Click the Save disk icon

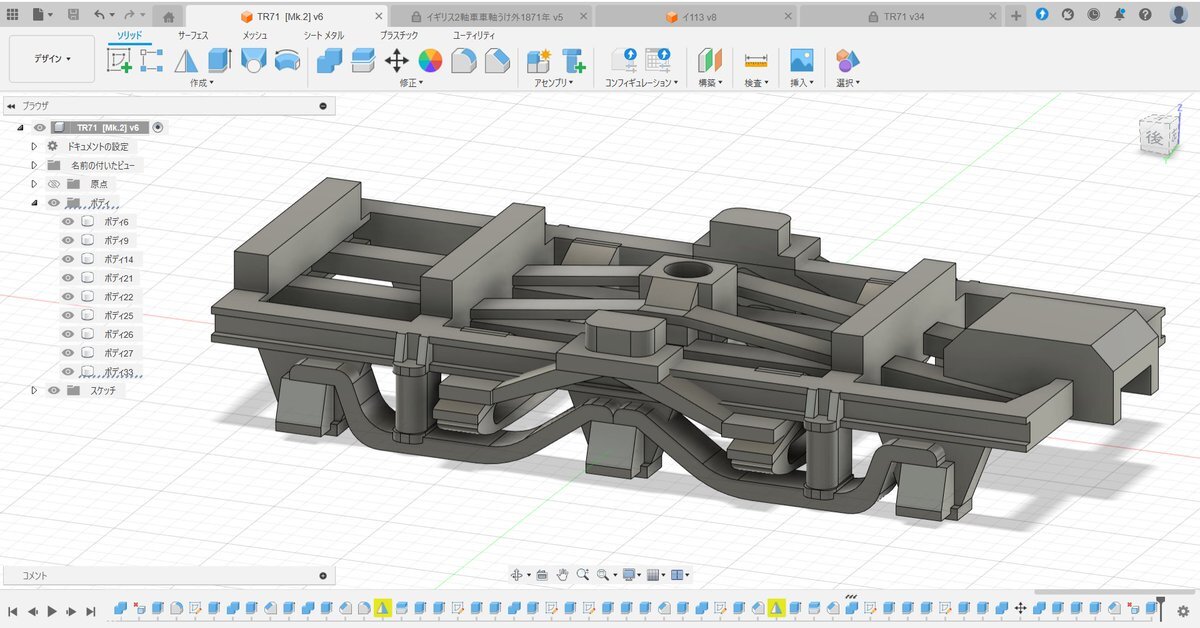pyautogui.click(x=73, y=15)
